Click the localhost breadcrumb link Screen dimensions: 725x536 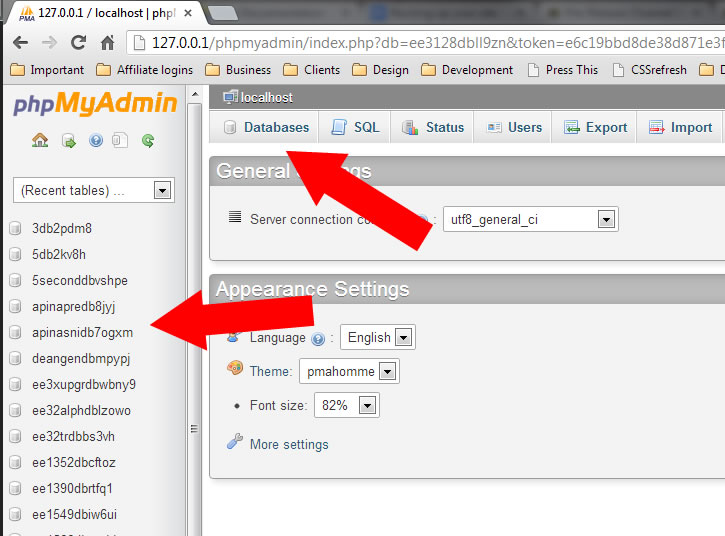click(x=267, y=98)
